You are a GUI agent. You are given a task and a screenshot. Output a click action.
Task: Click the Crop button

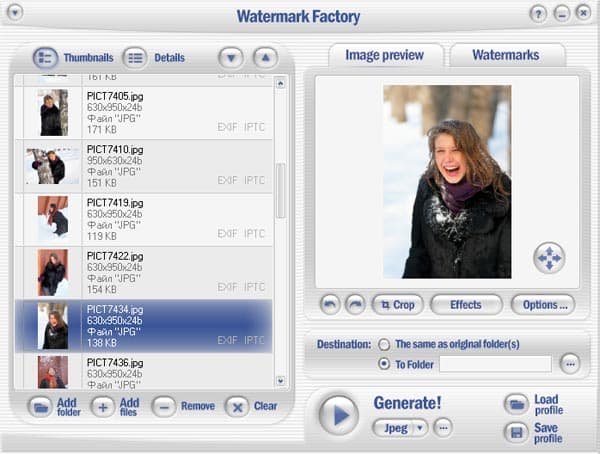pos(398,305)
